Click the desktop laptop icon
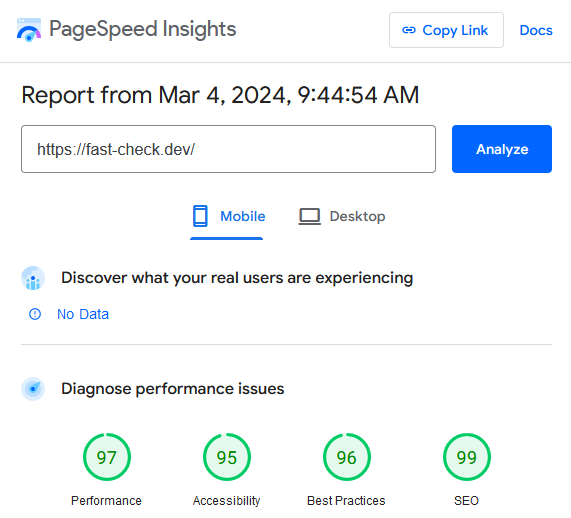Viewport: 571px width, 518px height. [310, 216]
